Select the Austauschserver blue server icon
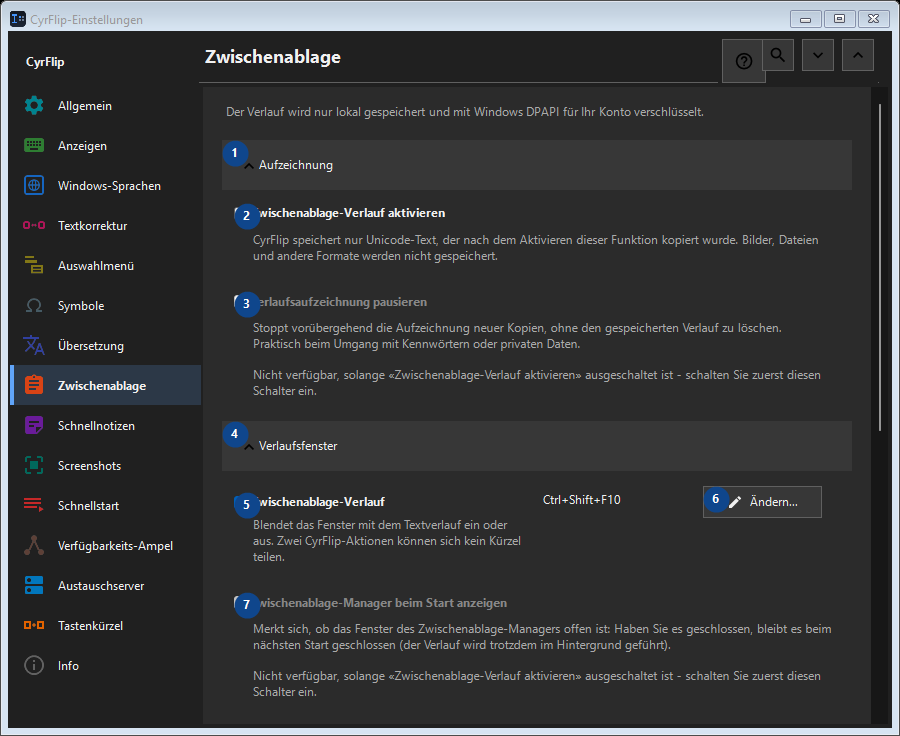This screenshot has height=736, width=900. pos(34,586)
